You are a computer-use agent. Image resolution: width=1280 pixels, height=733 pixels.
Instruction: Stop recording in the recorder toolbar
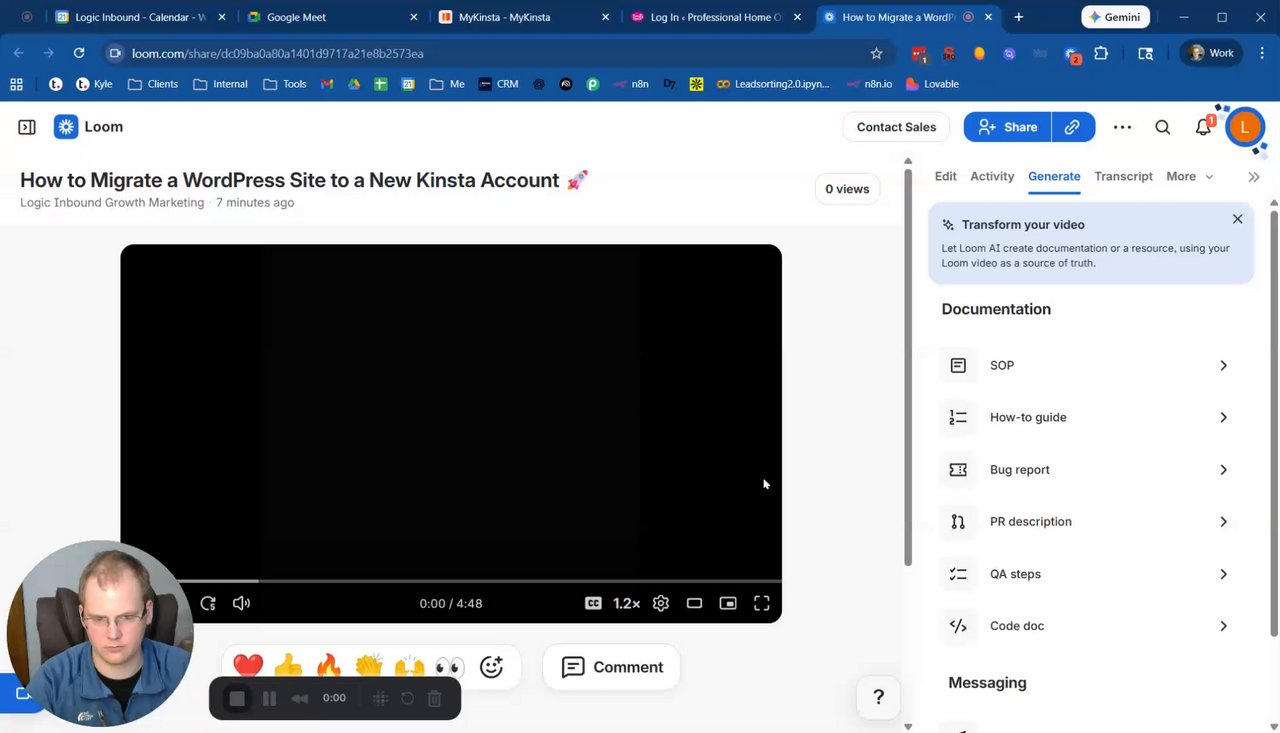[x=237, y=699]
